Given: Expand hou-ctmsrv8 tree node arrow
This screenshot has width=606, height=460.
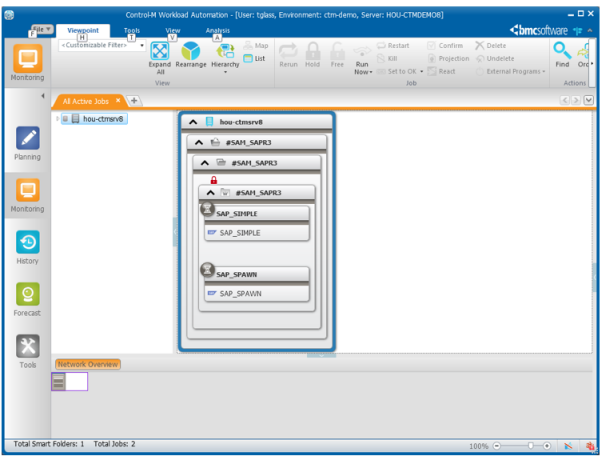Looking at the screenshot, I should tap(57, 119).
